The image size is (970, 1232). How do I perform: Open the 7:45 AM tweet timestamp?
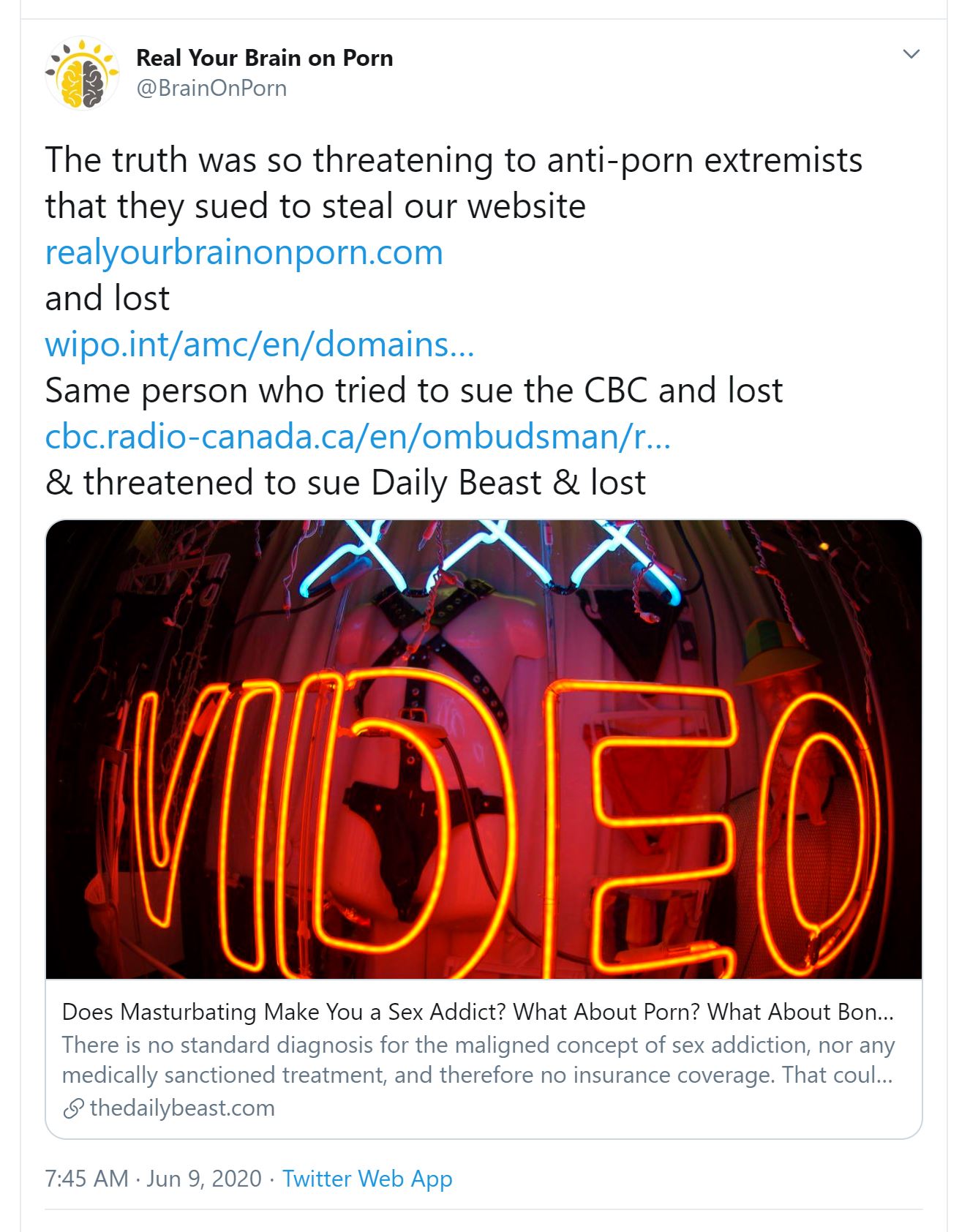point(86,1179)
